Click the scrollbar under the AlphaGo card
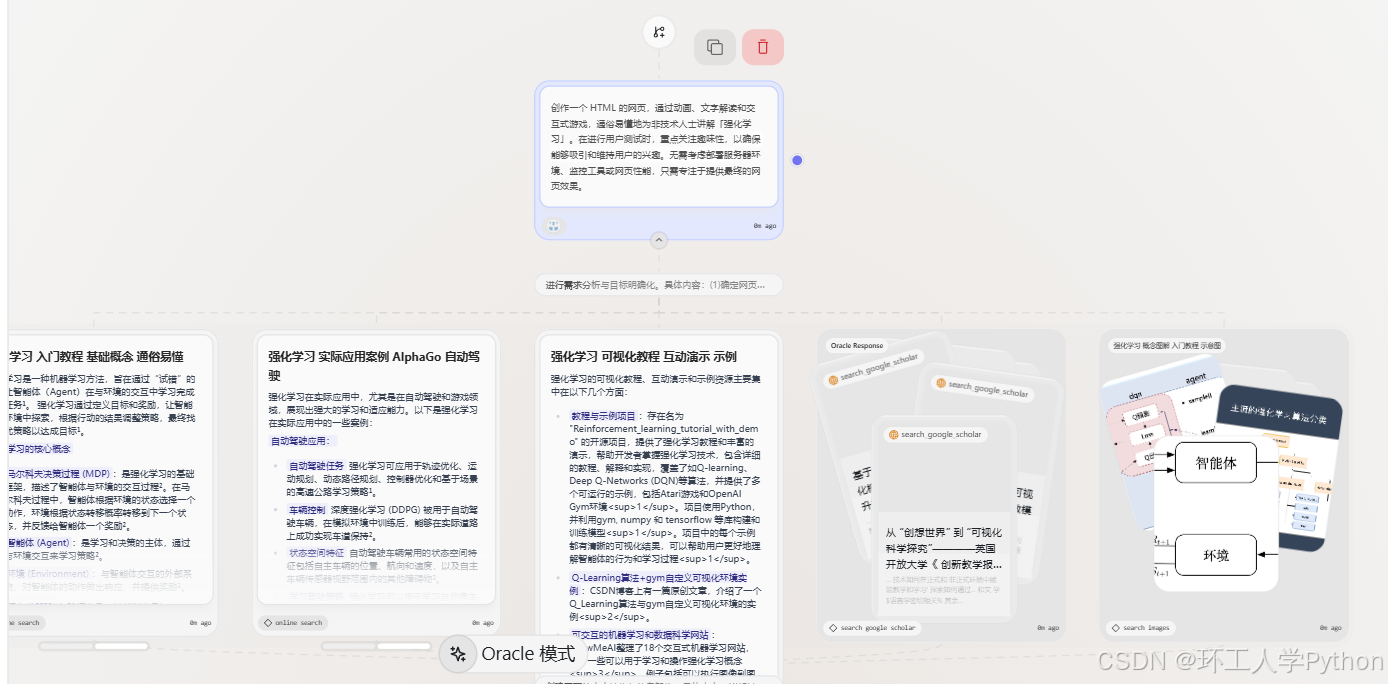 (x=375, y=646)
